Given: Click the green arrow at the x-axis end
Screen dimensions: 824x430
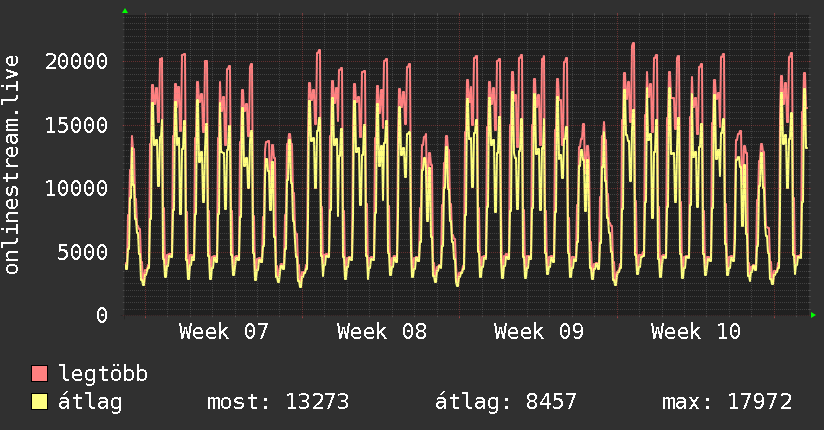Looking at the screenshot, I should (814, 315).
